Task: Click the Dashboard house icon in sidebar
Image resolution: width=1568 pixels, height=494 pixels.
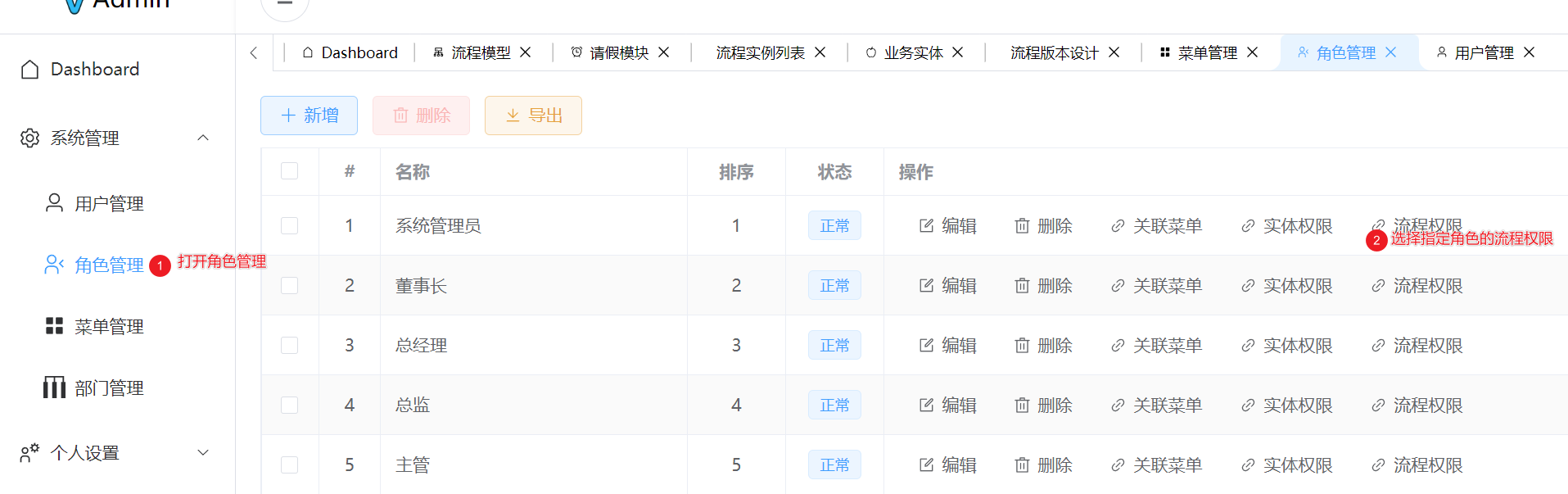Action: (x=30, y=70)
